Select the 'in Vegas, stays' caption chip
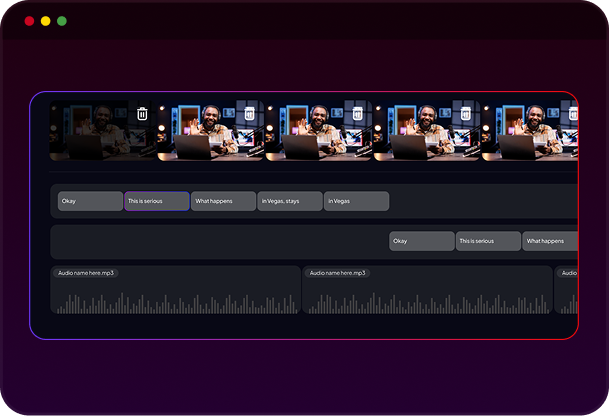 [290, 201]
